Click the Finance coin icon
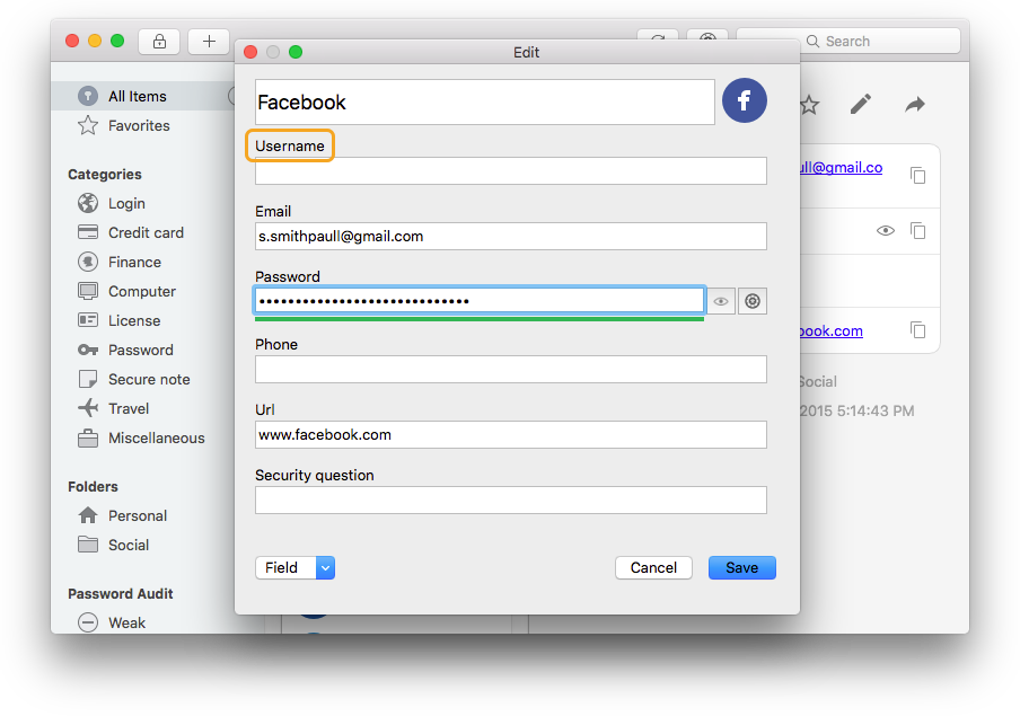 click(x=88, y=261)
